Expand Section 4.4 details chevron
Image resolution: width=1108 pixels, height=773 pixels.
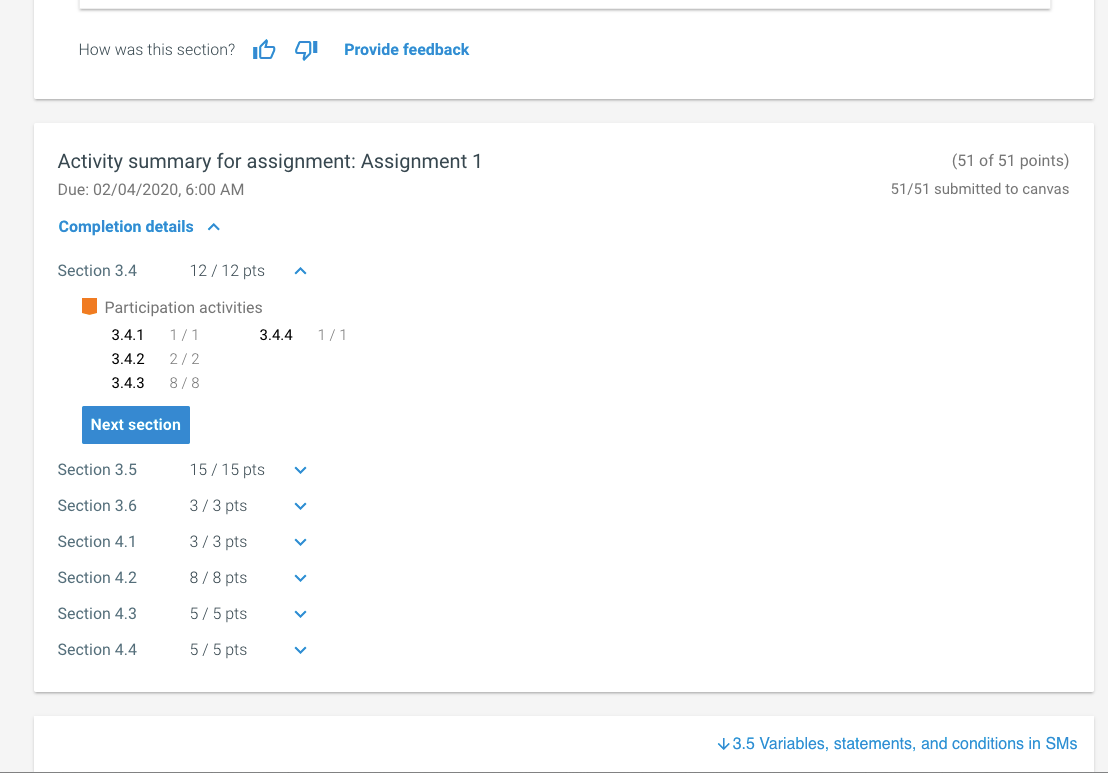click(x=300, y=650)
